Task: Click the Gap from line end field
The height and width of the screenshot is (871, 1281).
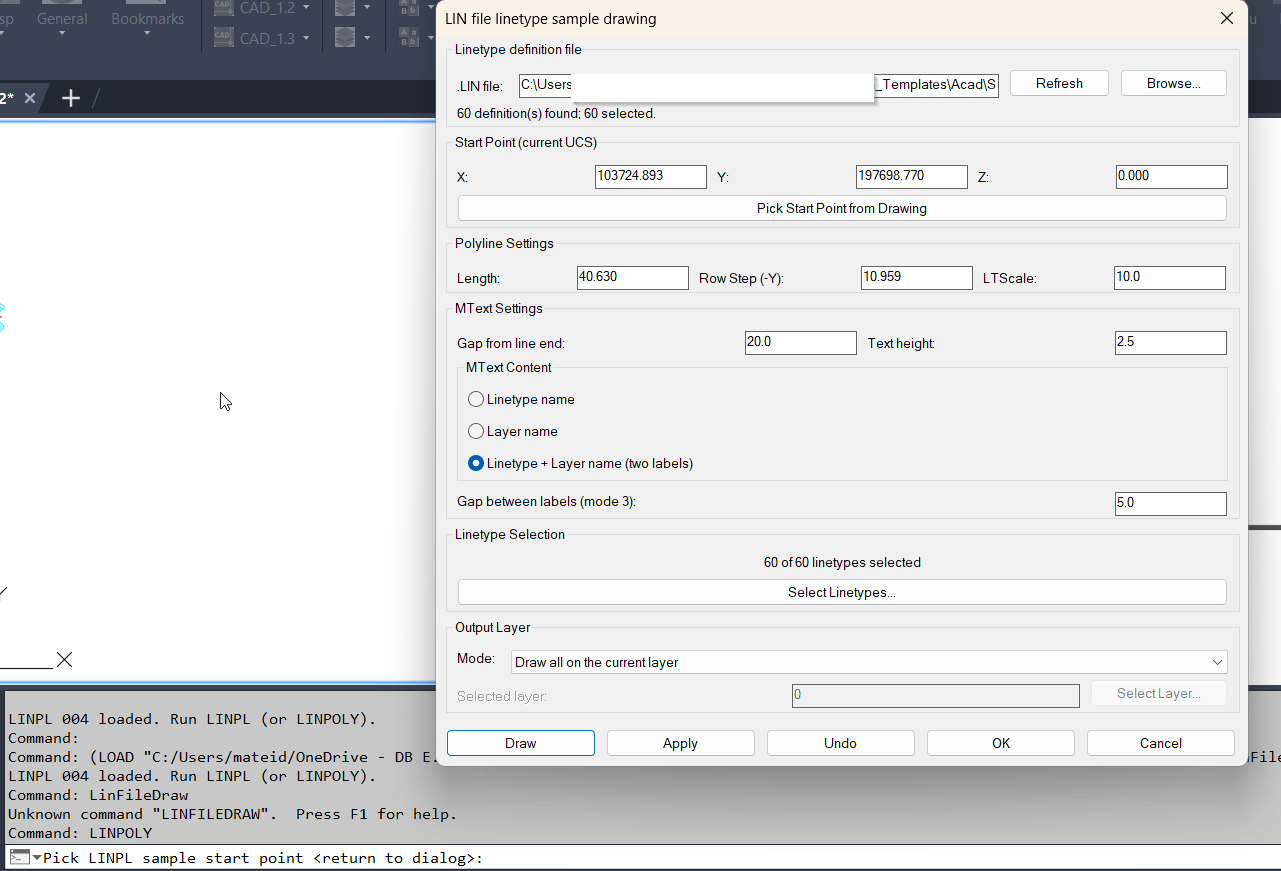Action: coord(801,342)
